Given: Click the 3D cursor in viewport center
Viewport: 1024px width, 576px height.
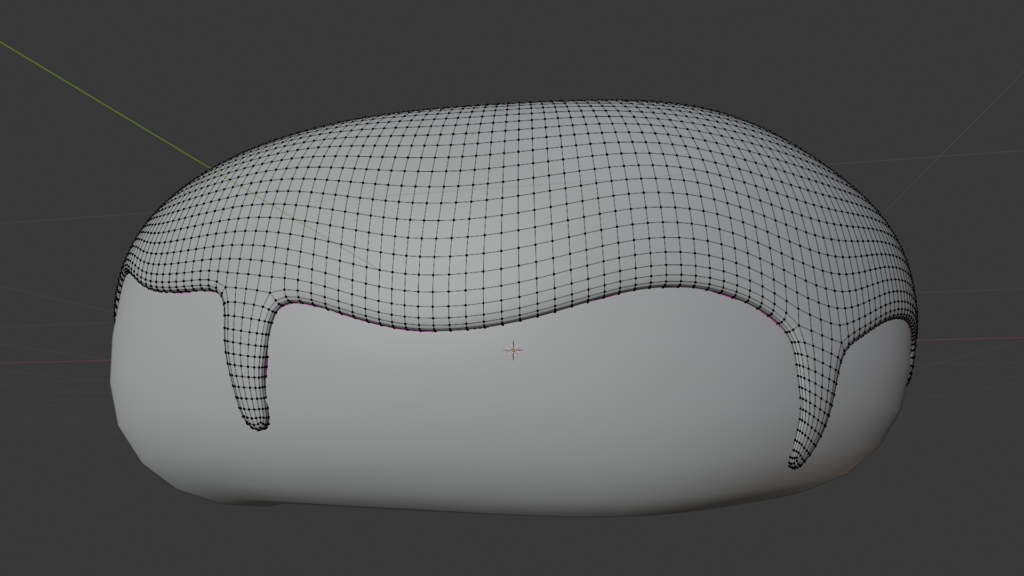Looking at the screenshot, I should [512, 351].
